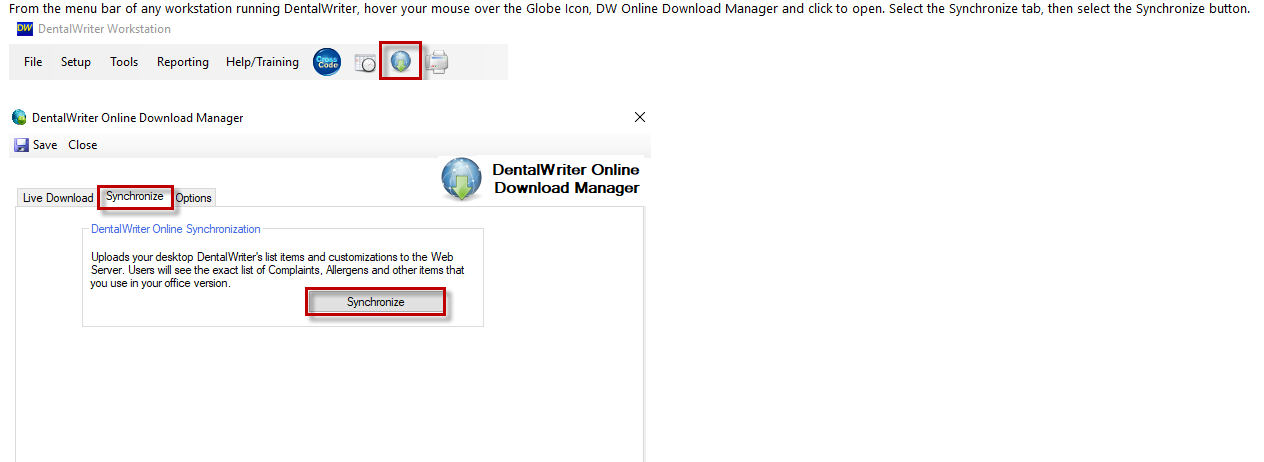Open the Globe Online Download Manager icon
The height and width of the screenshot is (462, 1264).
click(x=401, y=62)
